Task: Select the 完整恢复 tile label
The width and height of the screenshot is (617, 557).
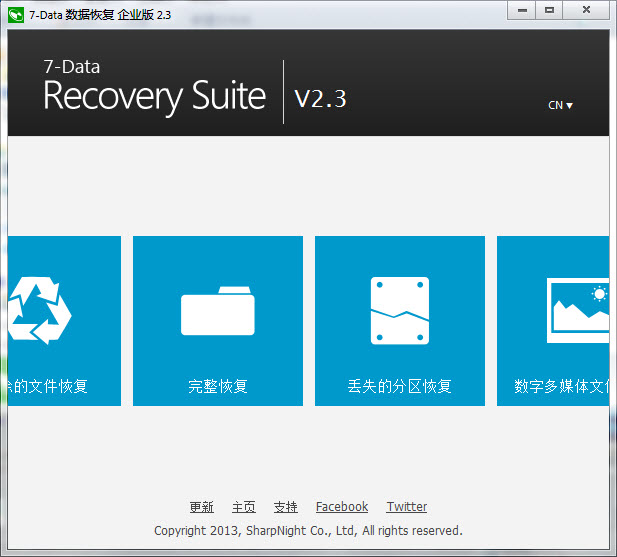Action: pyautogui.click(x=218, y=386)
